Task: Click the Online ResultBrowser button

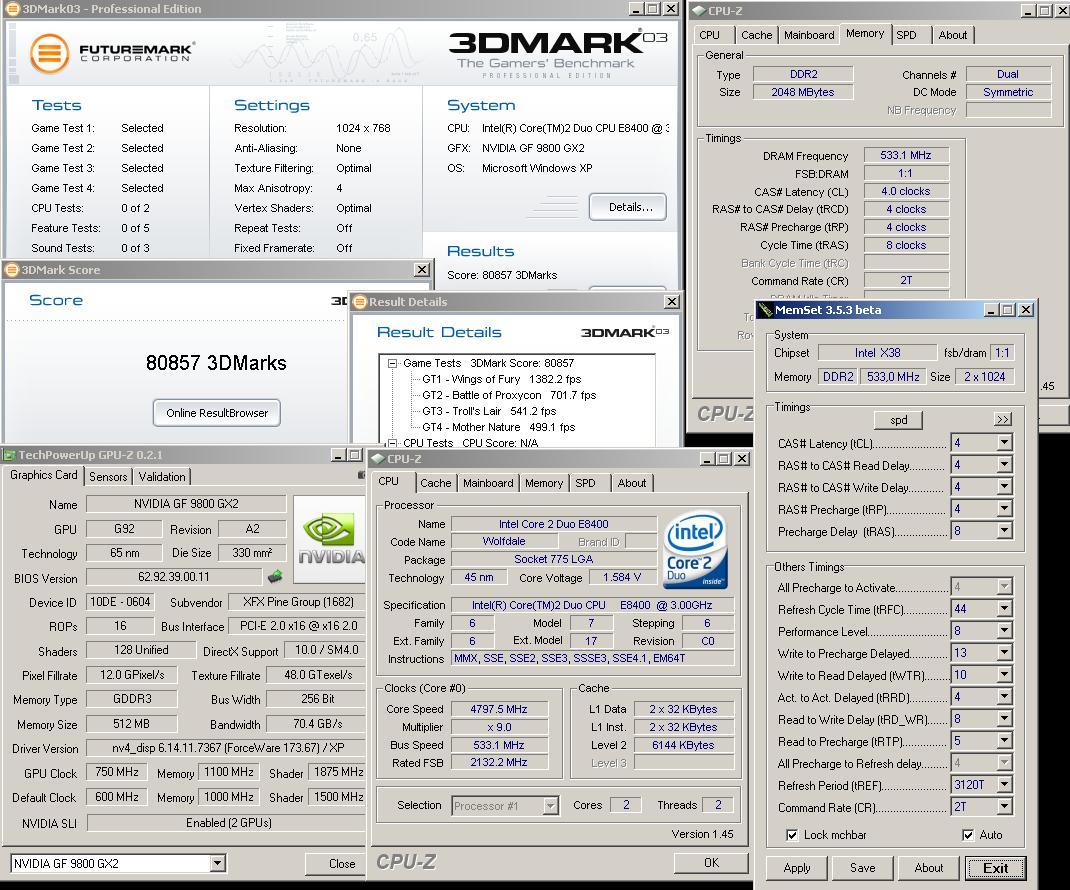Action: tap(217, 413)
